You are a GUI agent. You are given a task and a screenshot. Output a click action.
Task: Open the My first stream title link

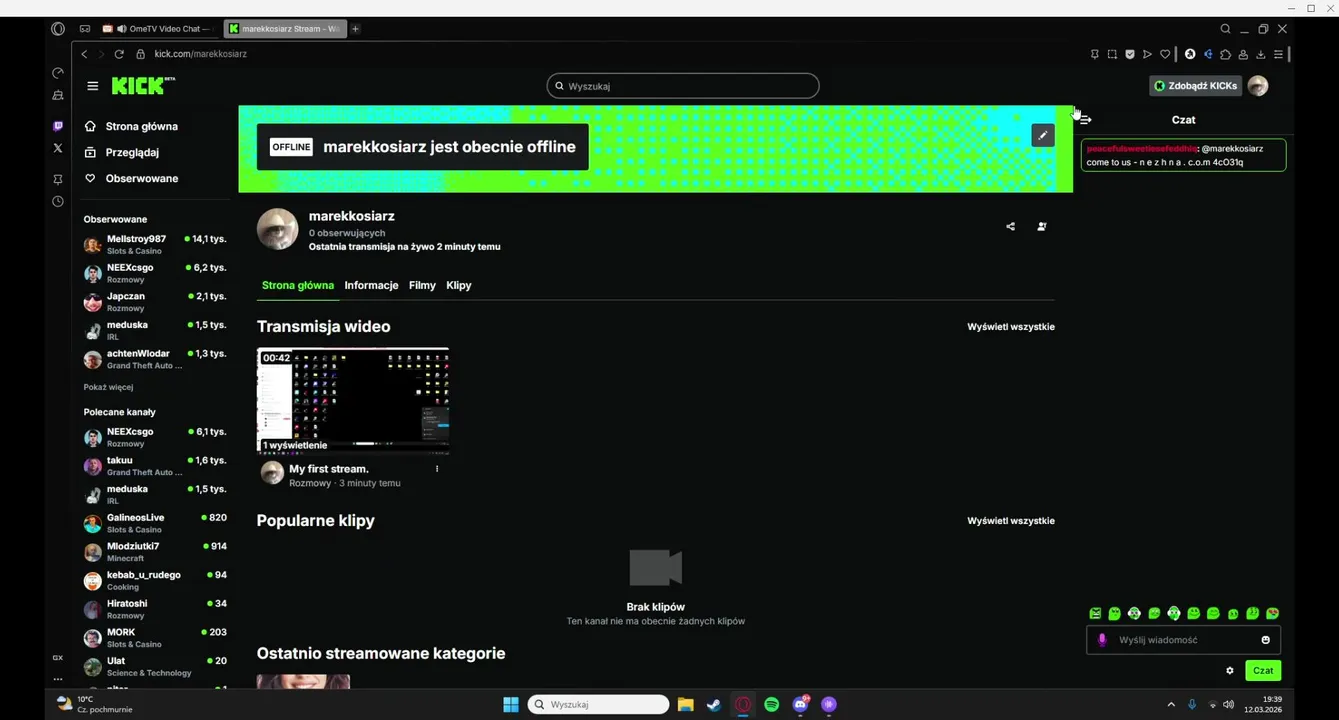[x=329, y=469]
